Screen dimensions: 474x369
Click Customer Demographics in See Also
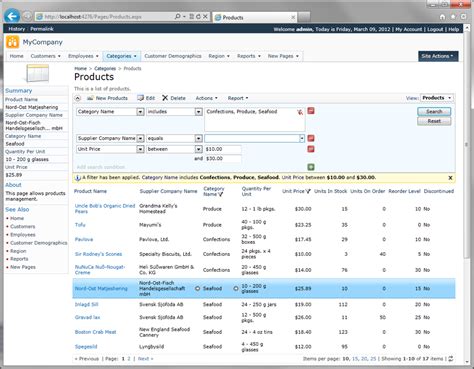pos(39,243)
